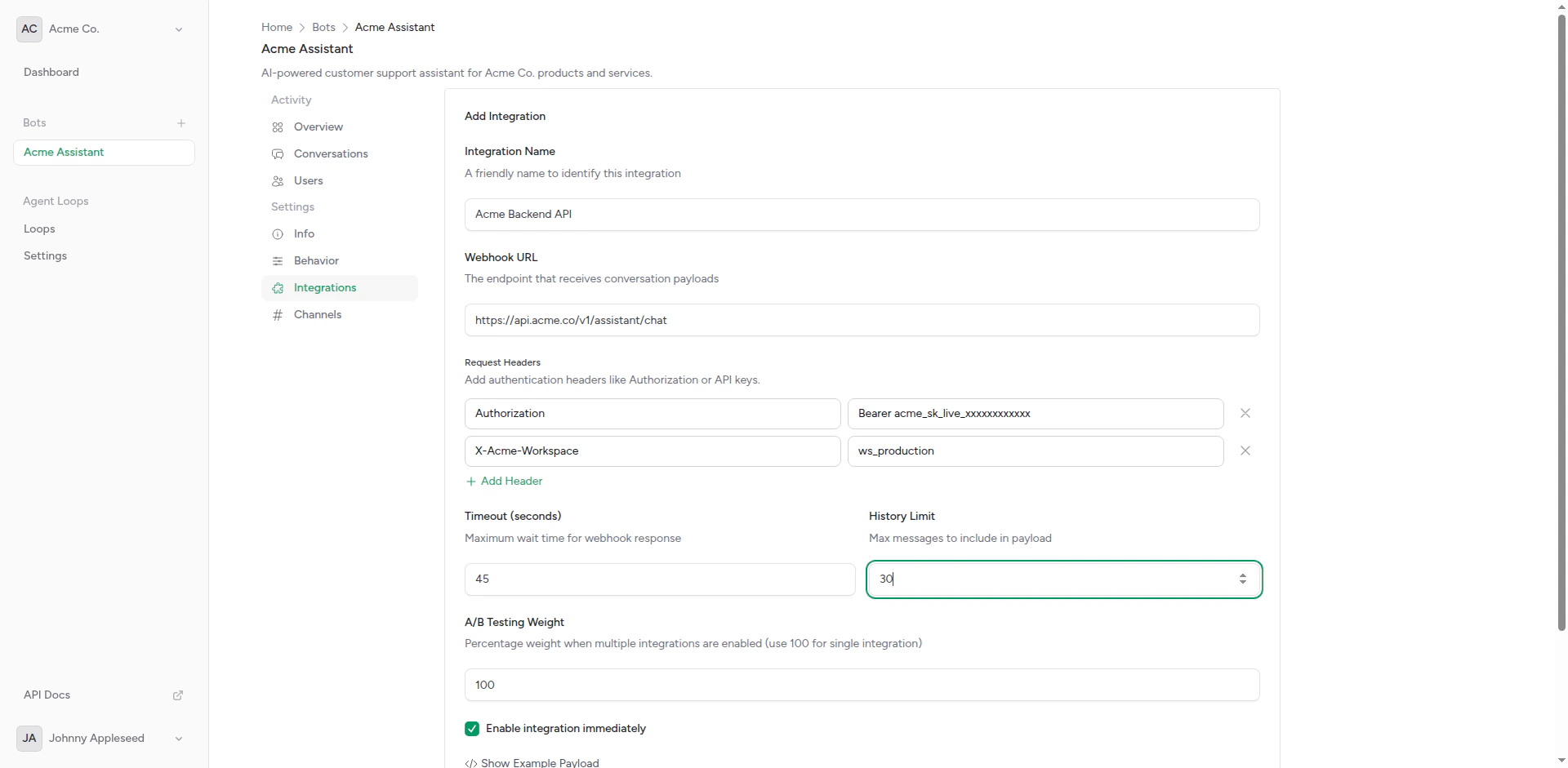The height and width of the screenshot is (768, 1568).
Task: Open Behavior via its sliders icon
Action: tap(278, 261)
